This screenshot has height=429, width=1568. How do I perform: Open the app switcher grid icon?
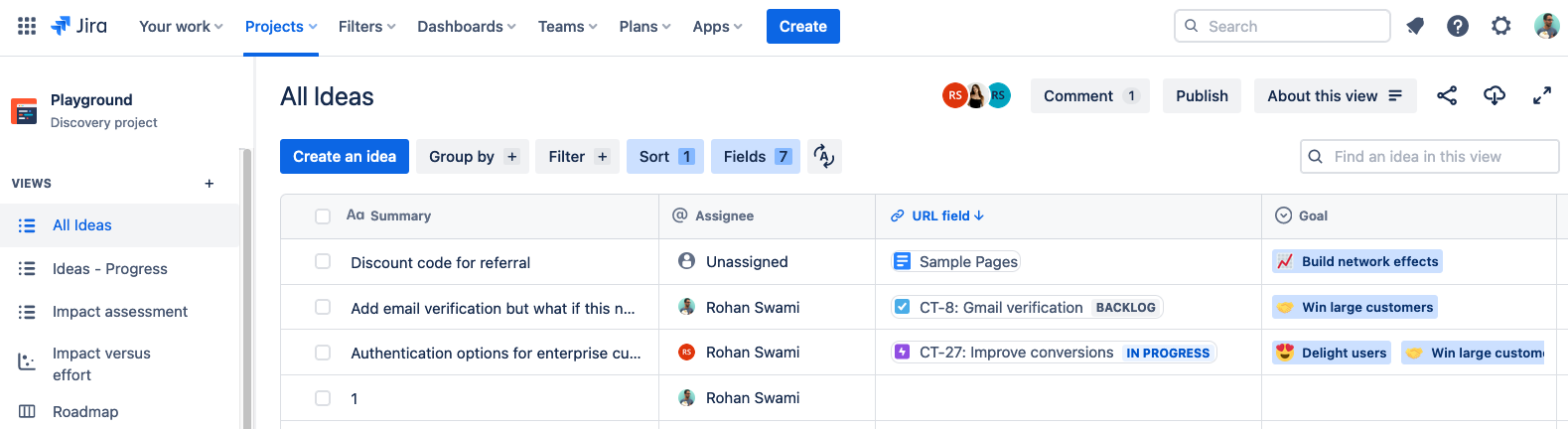point(27,26)
